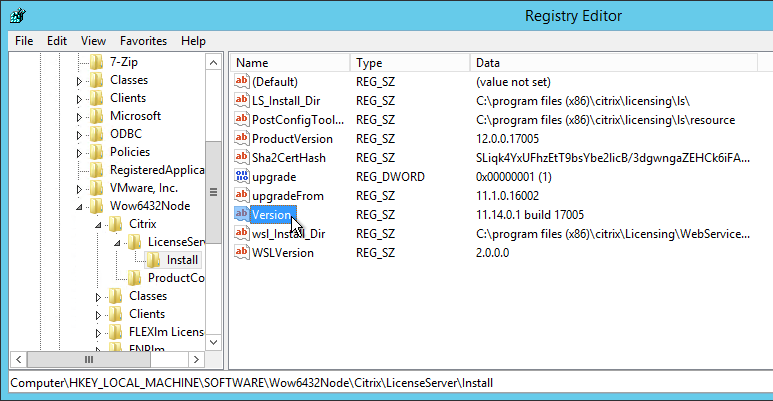The image size is (773, 401).
Task: Collapse the Wow6432Node key
Action: [x=79, y=207]
